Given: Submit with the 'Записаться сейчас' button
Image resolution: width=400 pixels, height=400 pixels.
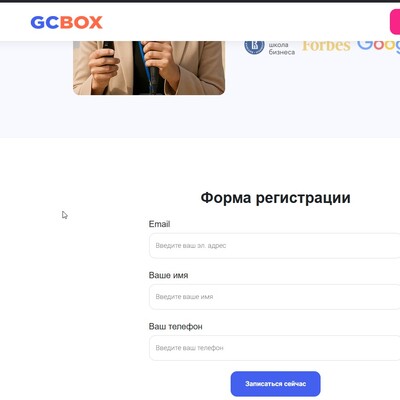Looking at the screenshot, I should tap(275, 384).
